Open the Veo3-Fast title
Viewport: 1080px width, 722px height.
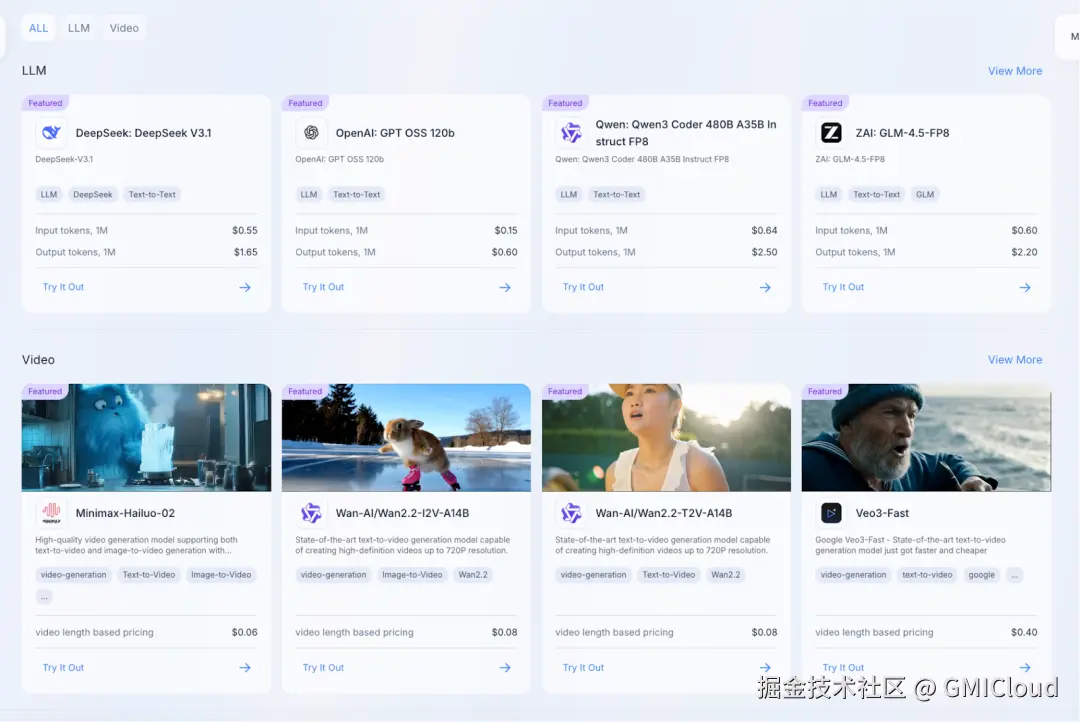click(x=882, y=513)
